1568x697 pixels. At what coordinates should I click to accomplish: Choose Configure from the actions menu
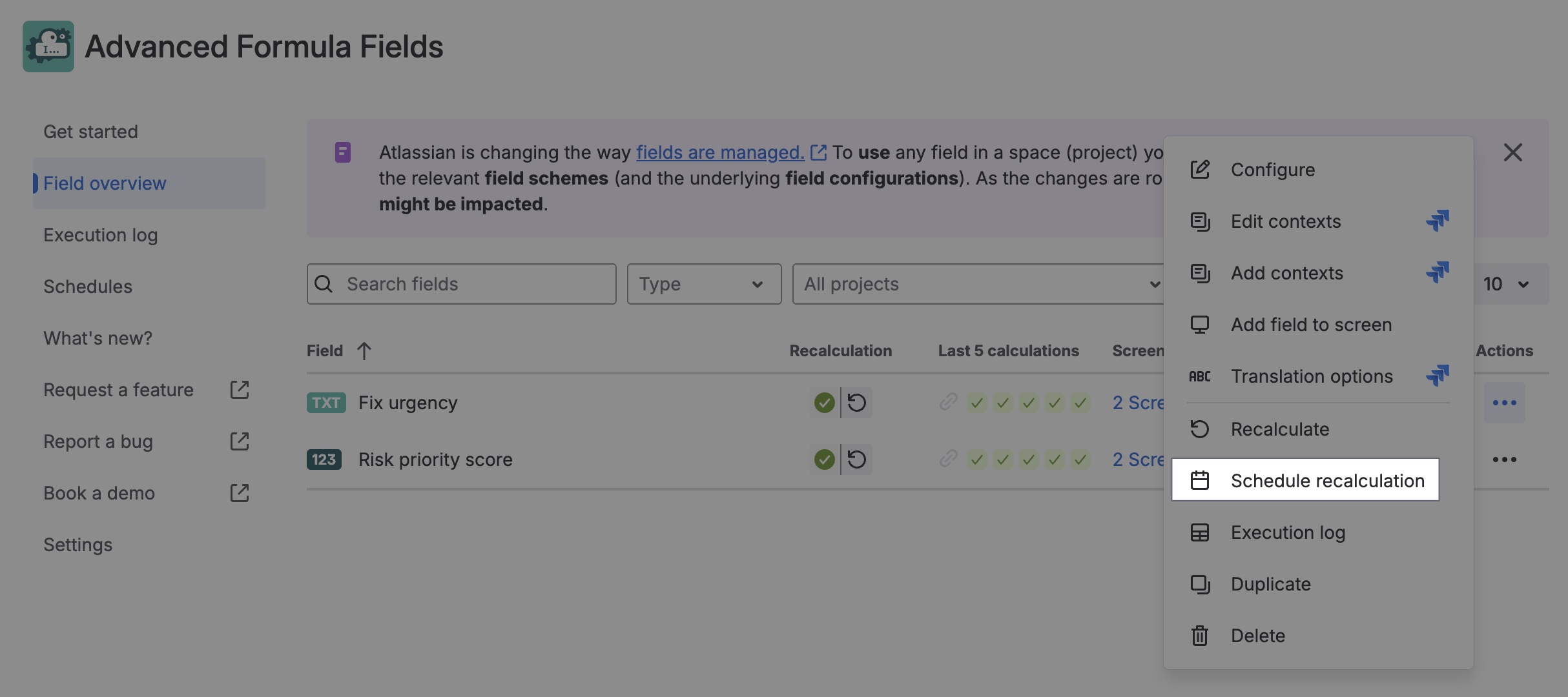[1319, 170]
